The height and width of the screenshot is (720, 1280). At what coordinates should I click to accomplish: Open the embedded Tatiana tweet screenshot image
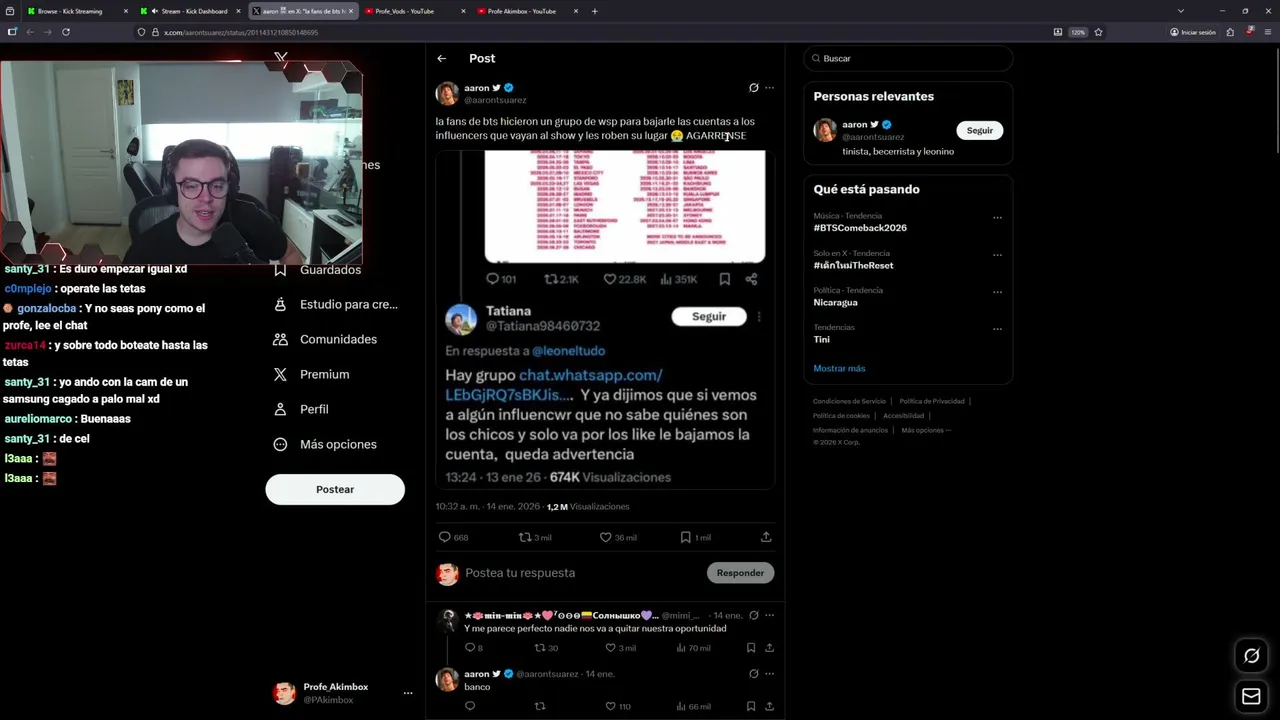(605, 320)
